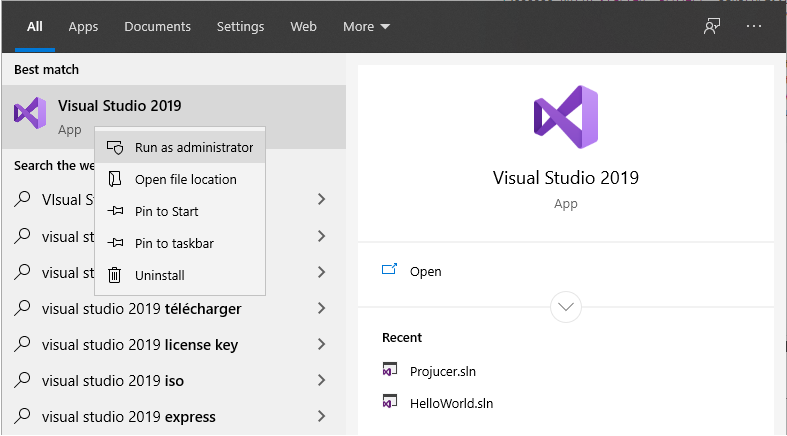Expand the 'visual studio 2019 iso' suggestion arrow
Viewport: 787px width, 436px height.
(321, 381)
